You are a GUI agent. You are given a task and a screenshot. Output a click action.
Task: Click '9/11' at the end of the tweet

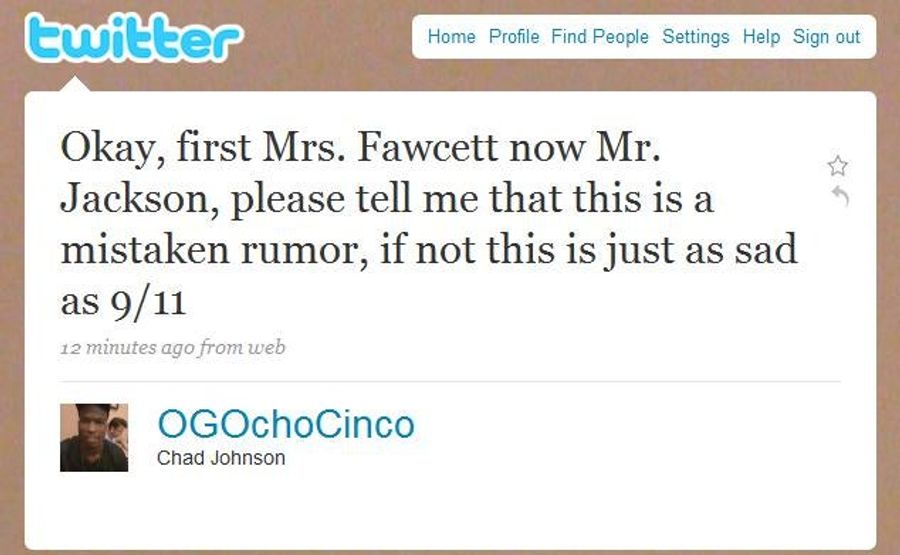click(x=149, y=302)
